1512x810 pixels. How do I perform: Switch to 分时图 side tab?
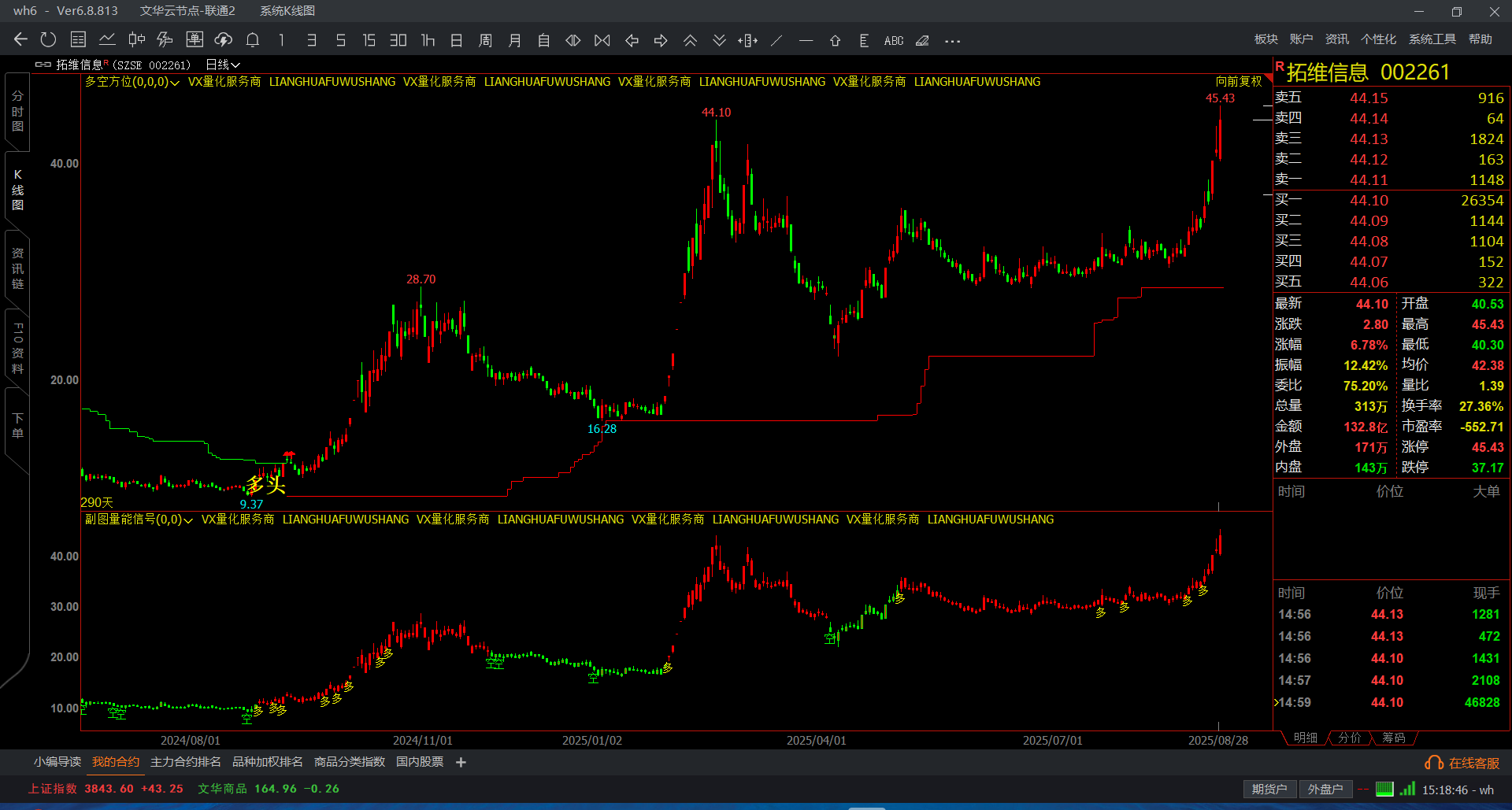coord(17,111)
